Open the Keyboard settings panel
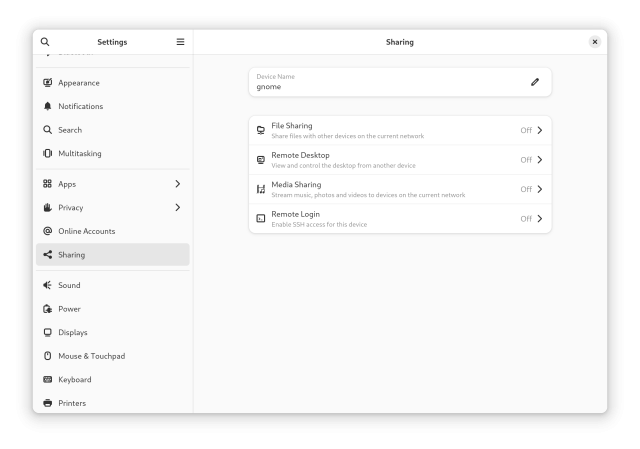The image size is (640, 449). coord(113,379)
